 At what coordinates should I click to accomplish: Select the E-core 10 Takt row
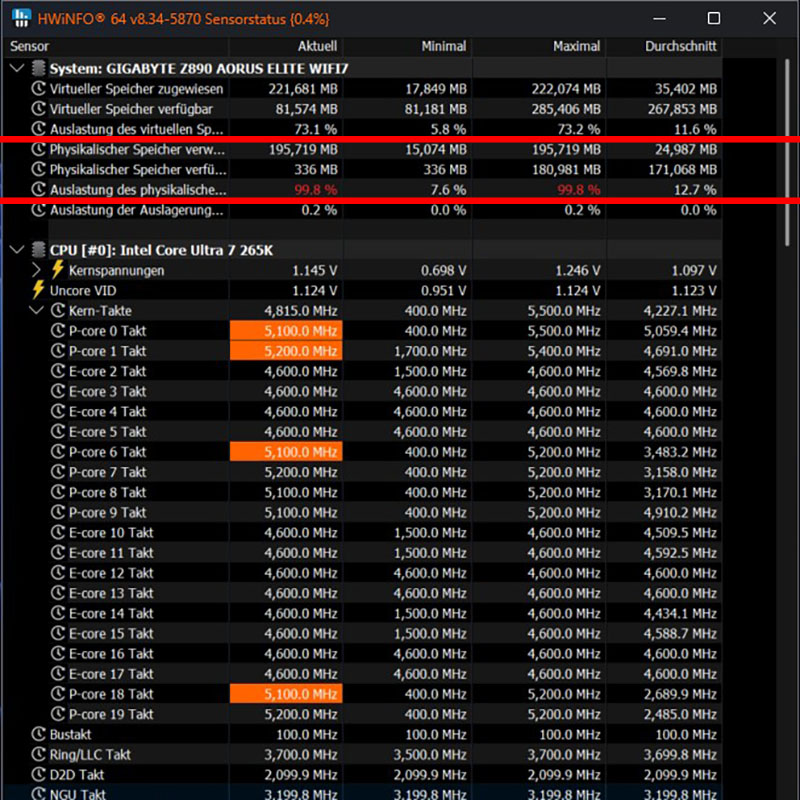(362, 532)
